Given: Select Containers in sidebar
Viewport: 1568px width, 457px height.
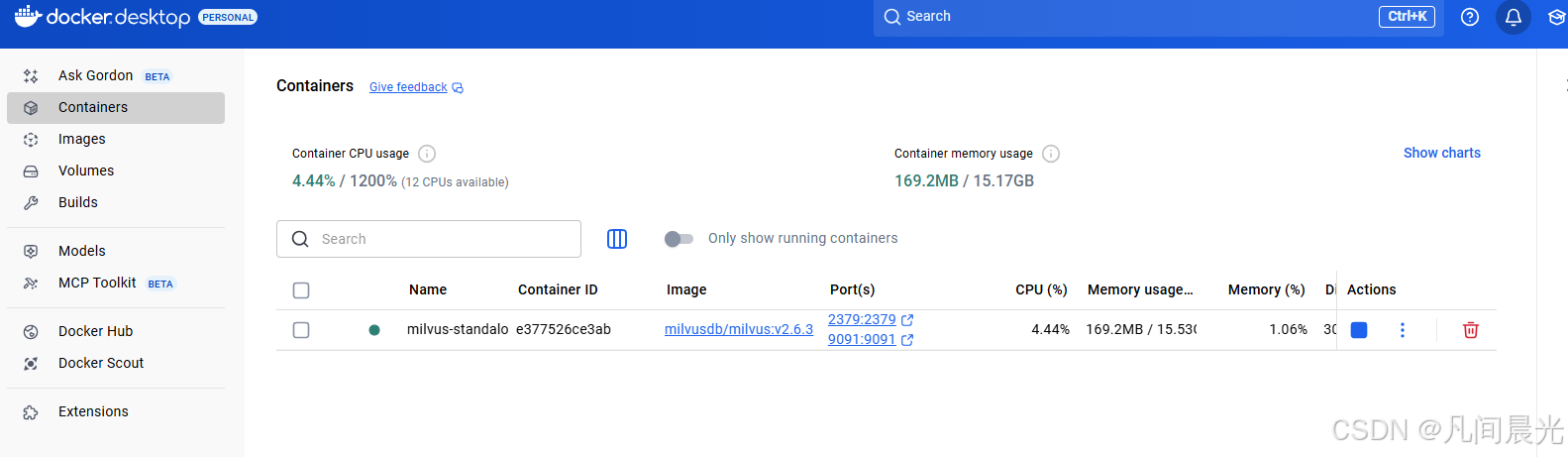Looking at the screenshot, I should click(x=116, y=107).
